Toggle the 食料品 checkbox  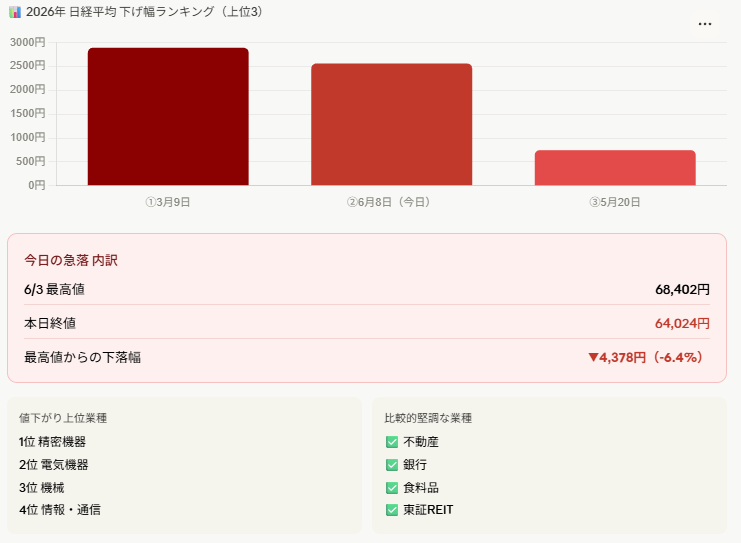click(x=392, y=487)
